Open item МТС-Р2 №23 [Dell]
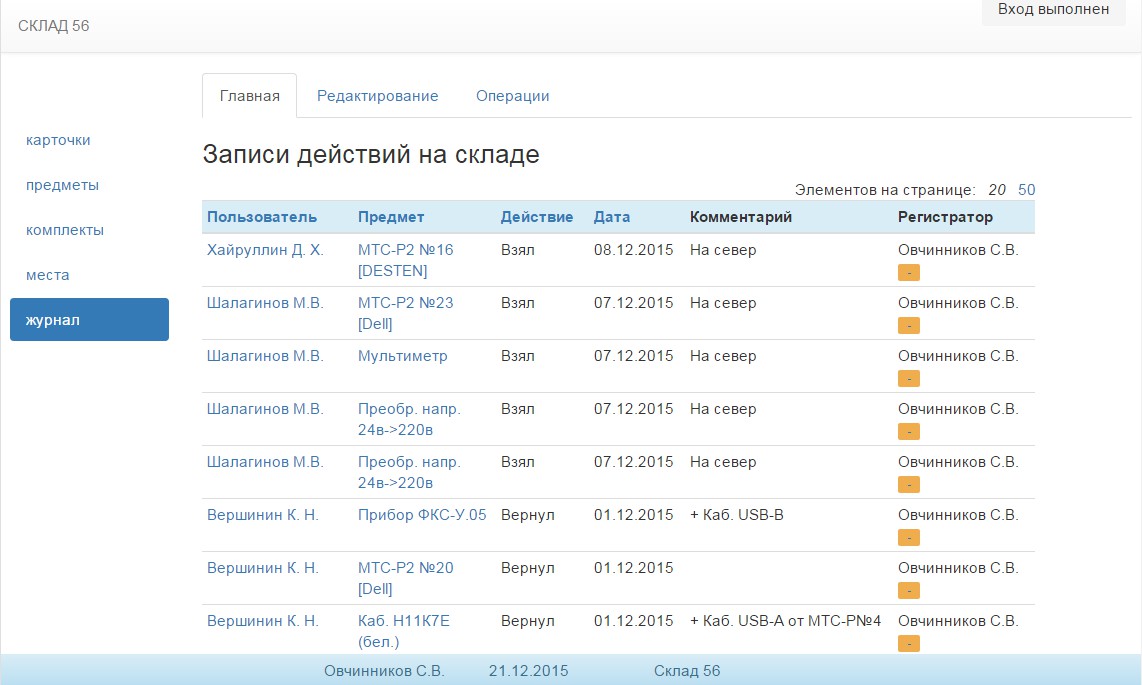The height and width of the screenshot is (685, 1142). click(406, 313)
